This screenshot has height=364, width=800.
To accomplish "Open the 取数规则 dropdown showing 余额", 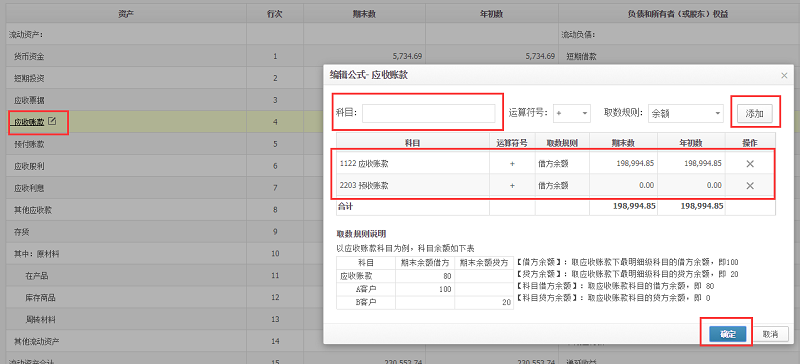I will pyautogui.click(x=686, y=113).
